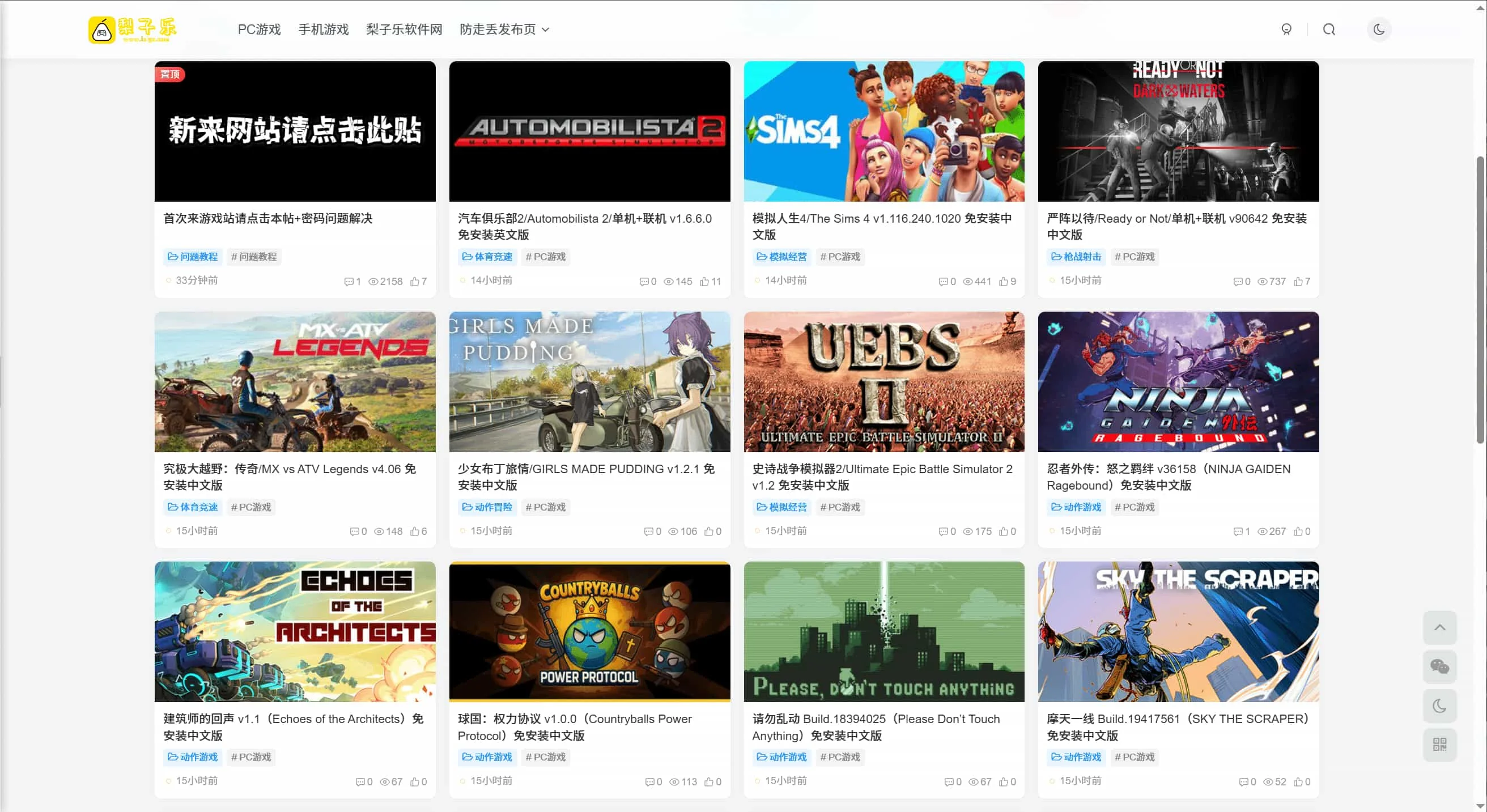1487x812 pixels.
Task: Open 首次来游戏站请点击本帖 post title
Action: (x=268, y=218)
